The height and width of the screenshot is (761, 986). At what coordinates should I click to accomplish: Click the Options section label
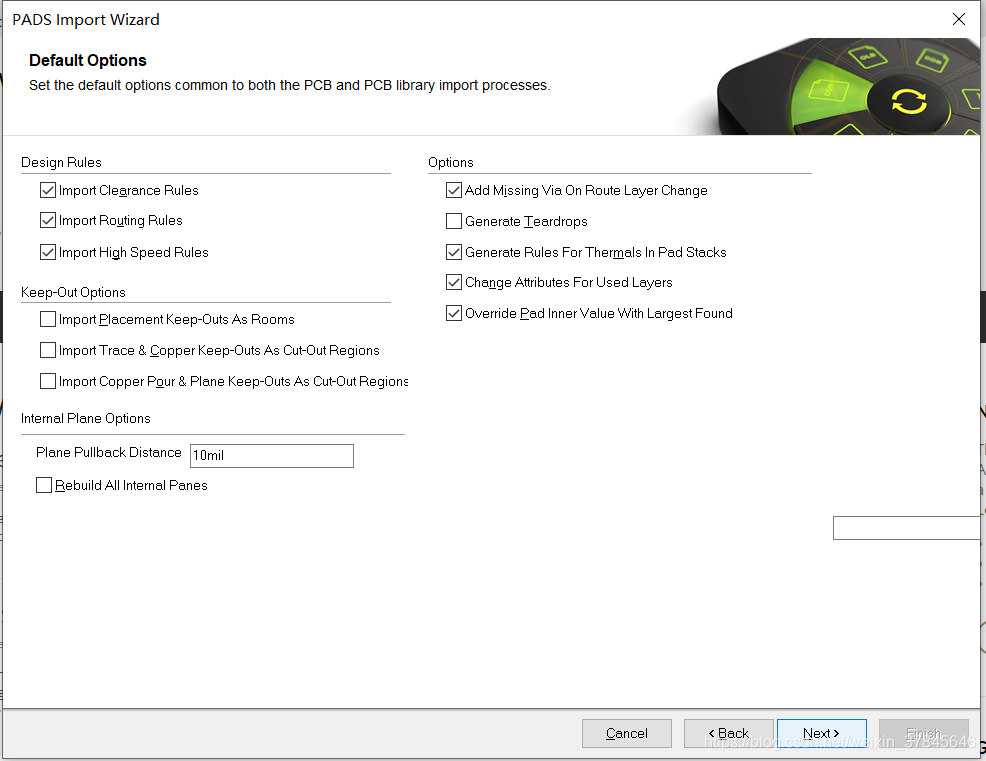pos(451,162)
